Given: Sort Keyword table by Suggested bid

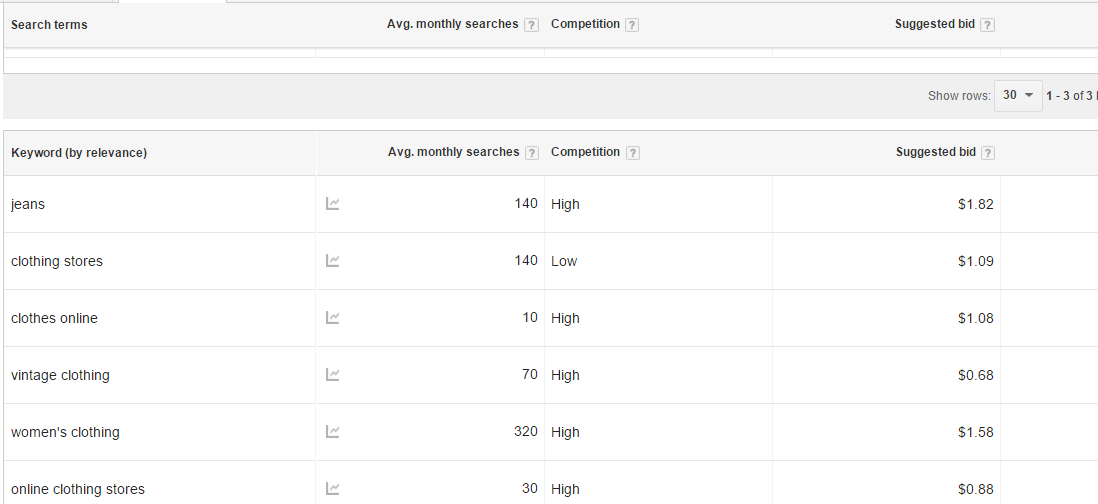Looking at the screenshot, I should (x=936, y=152).
